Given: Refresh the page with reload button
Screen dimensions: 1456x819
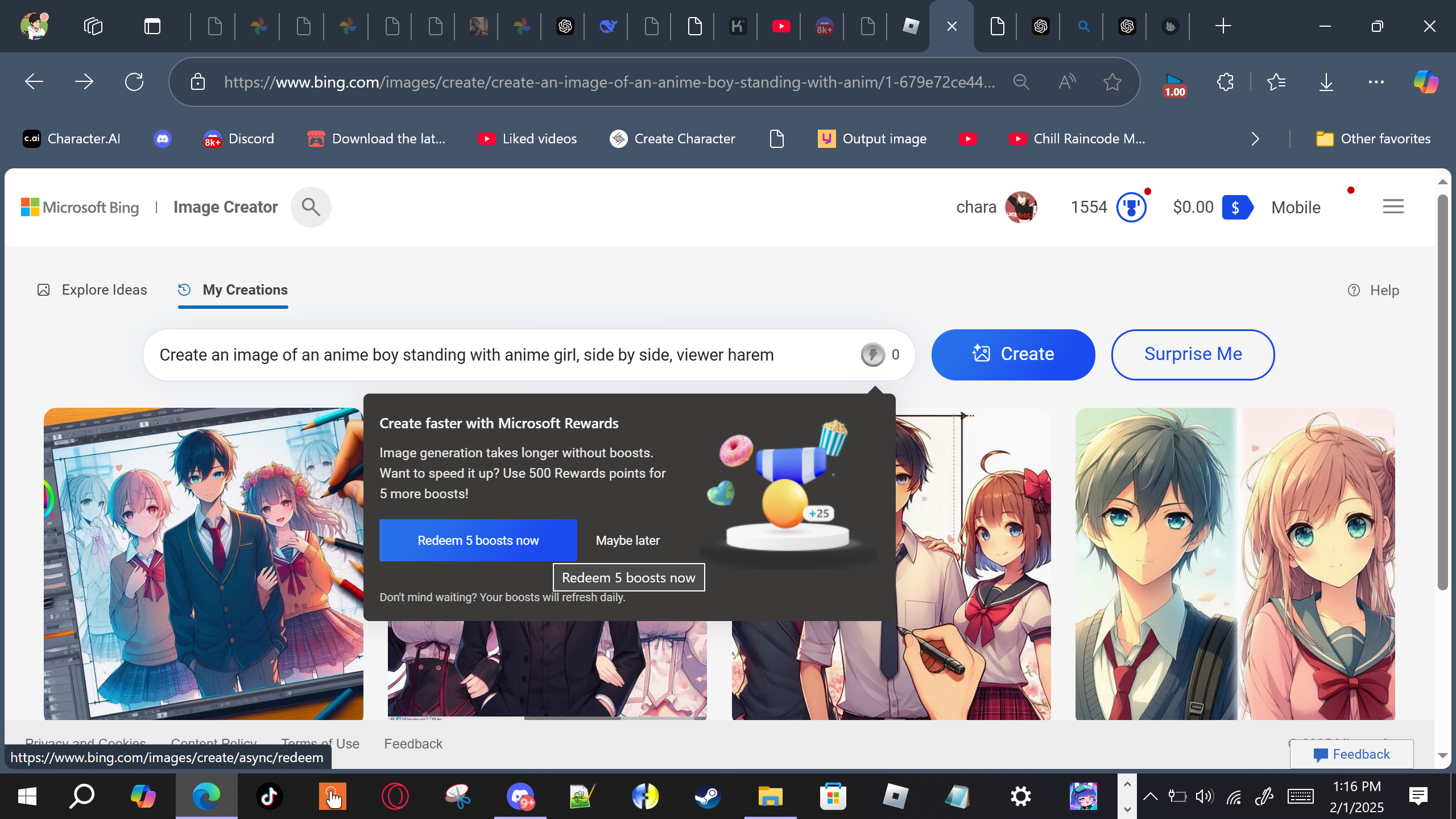Looking at the screenshot, I should [134, 82].
